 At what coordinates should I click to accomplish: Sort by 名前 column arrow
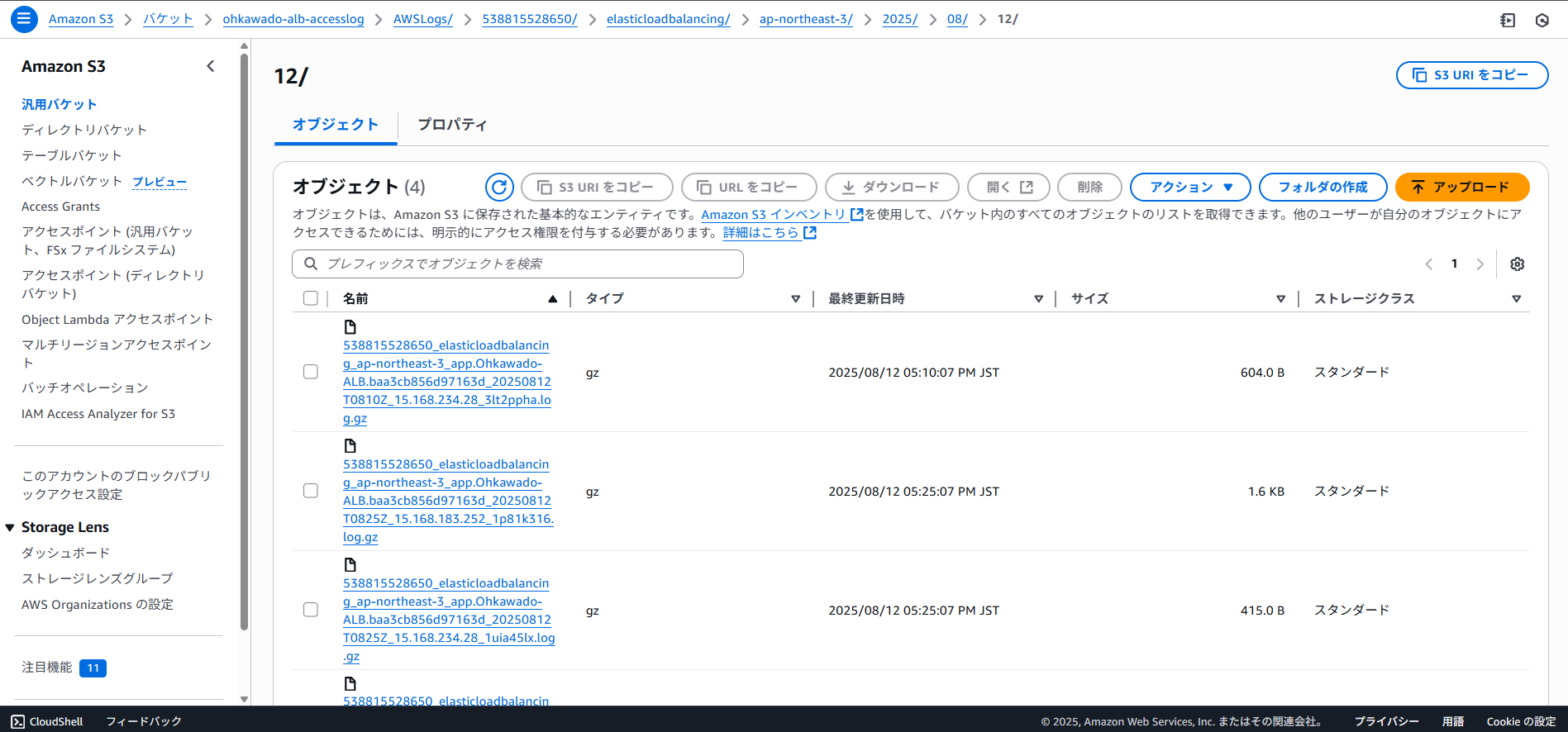pos(552,299)
